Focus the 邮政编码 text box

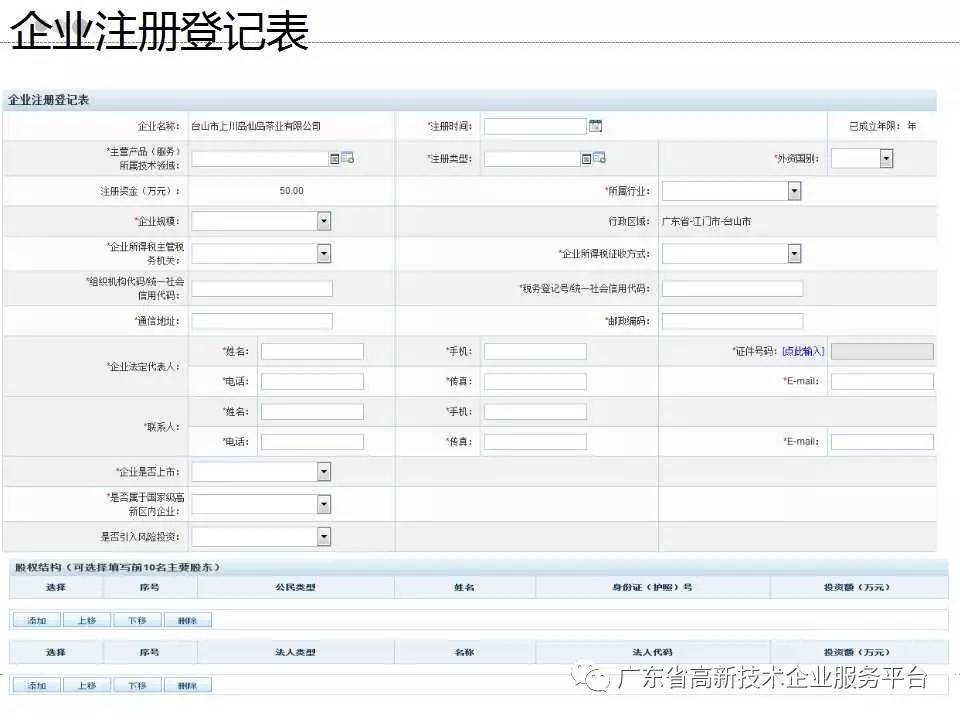[732, 321]
